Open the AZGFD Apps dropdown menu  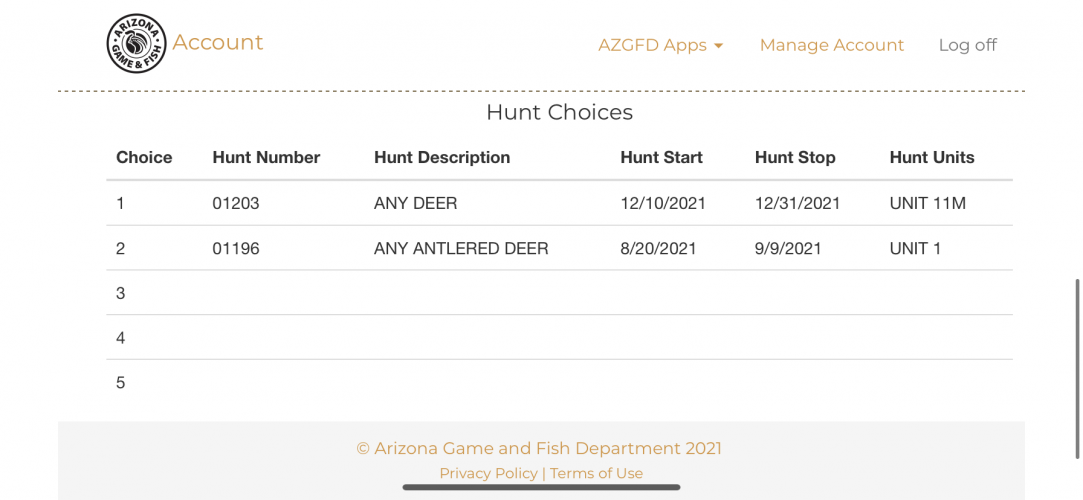click(660, 45)
